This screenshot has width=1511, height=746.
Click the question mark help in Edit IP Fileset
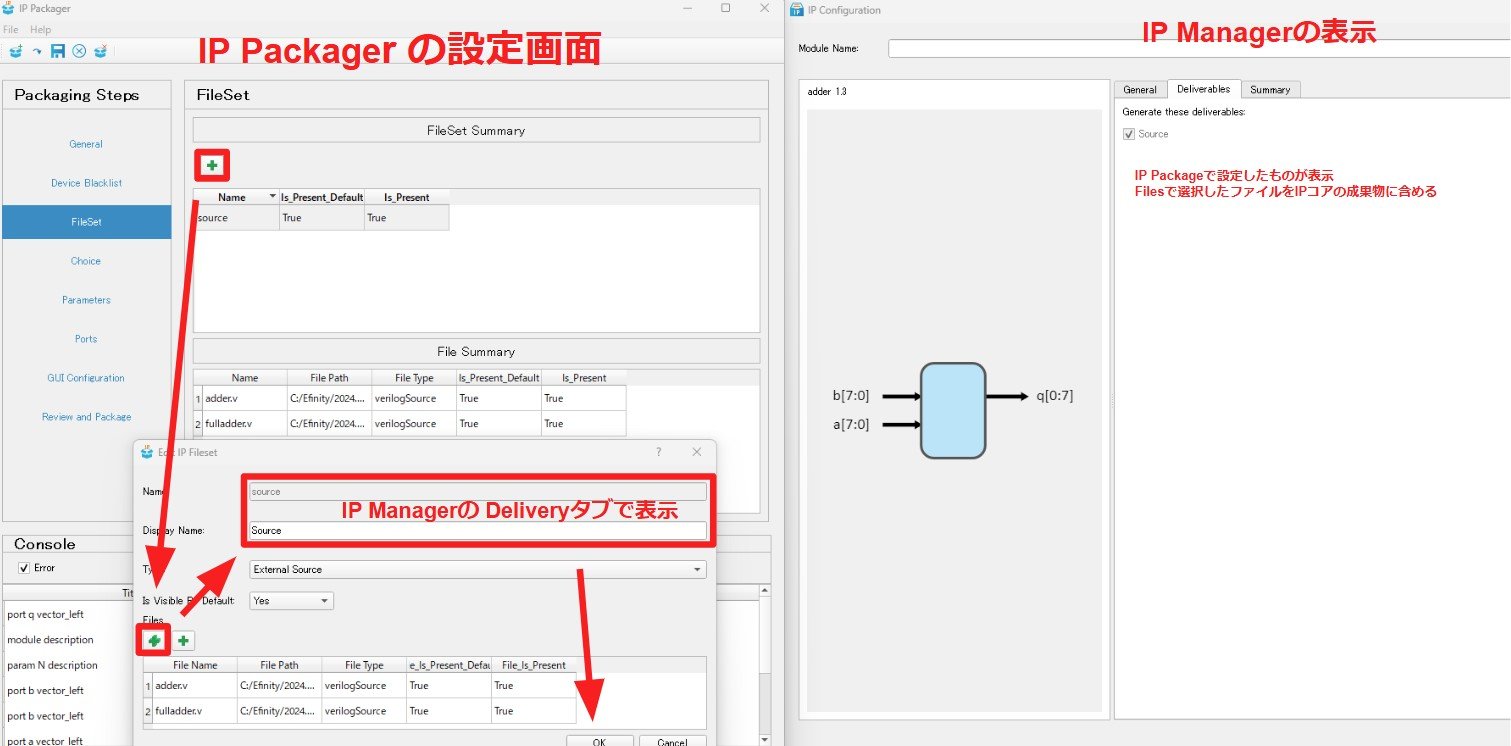click(x=658, y=452)
